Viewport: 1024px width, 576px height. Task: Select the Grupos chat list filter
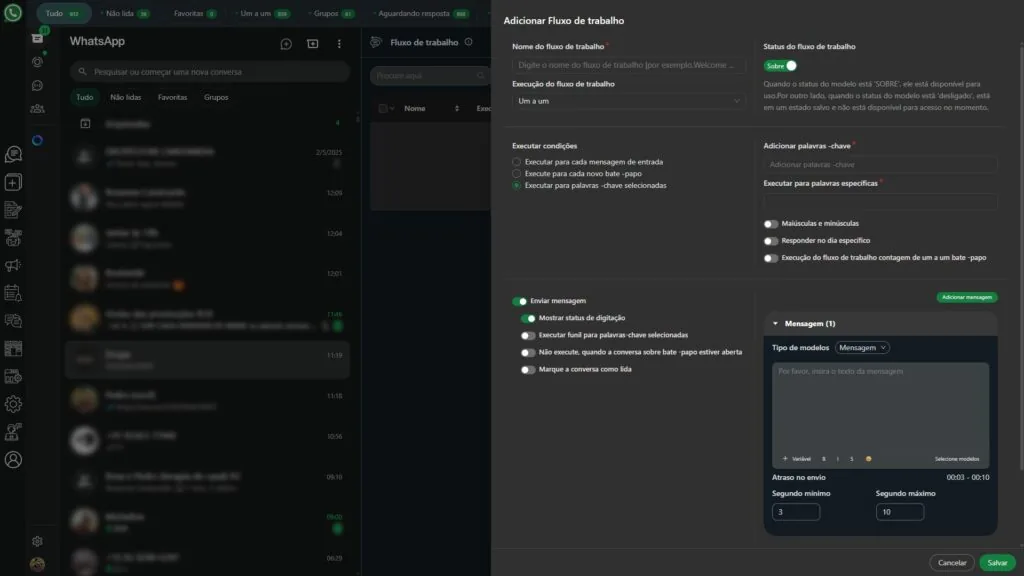(216, 97)
